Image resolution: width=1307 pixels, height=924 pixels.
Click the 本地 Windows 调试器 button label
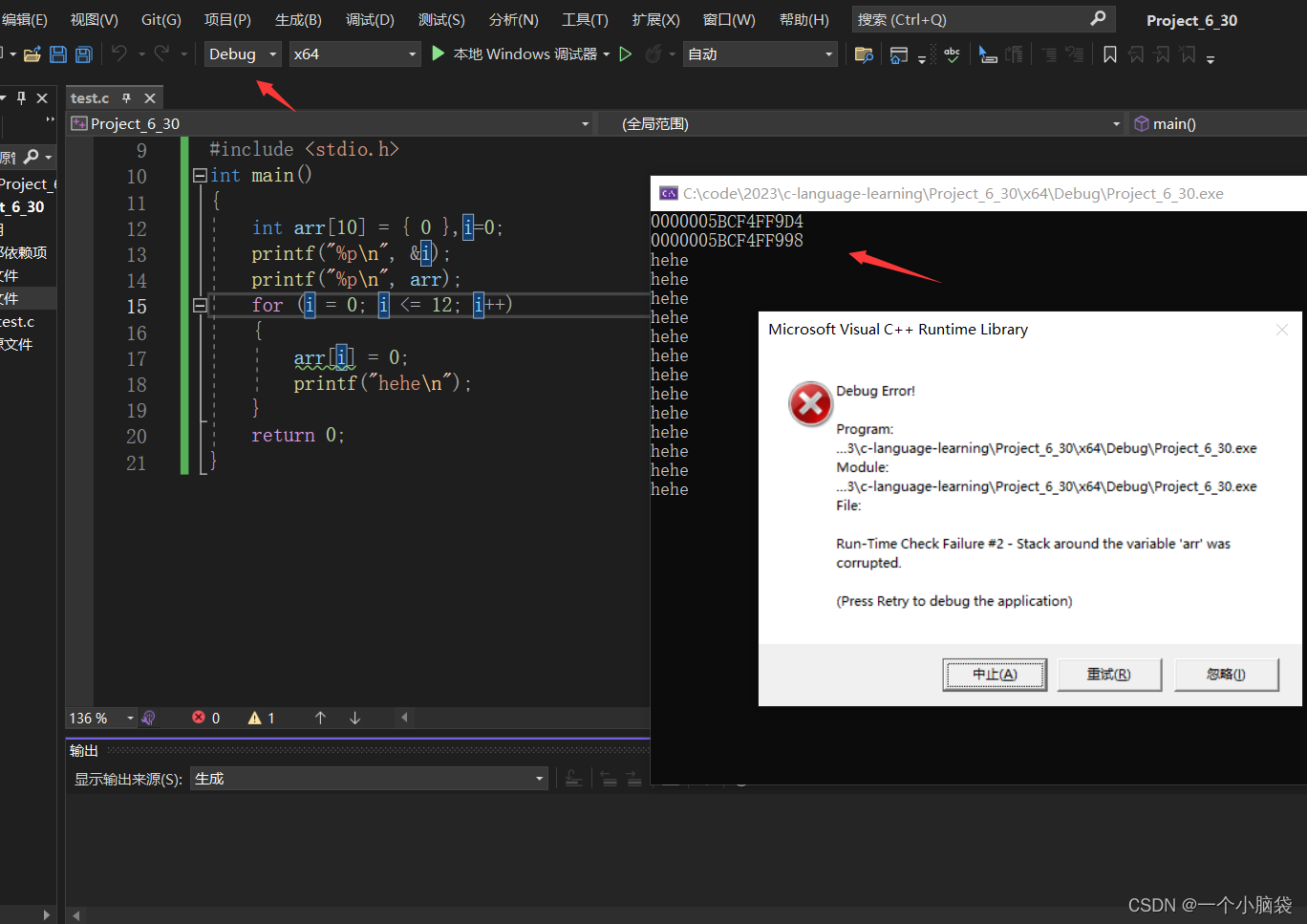pyautogui.click(x=525, y=54)
